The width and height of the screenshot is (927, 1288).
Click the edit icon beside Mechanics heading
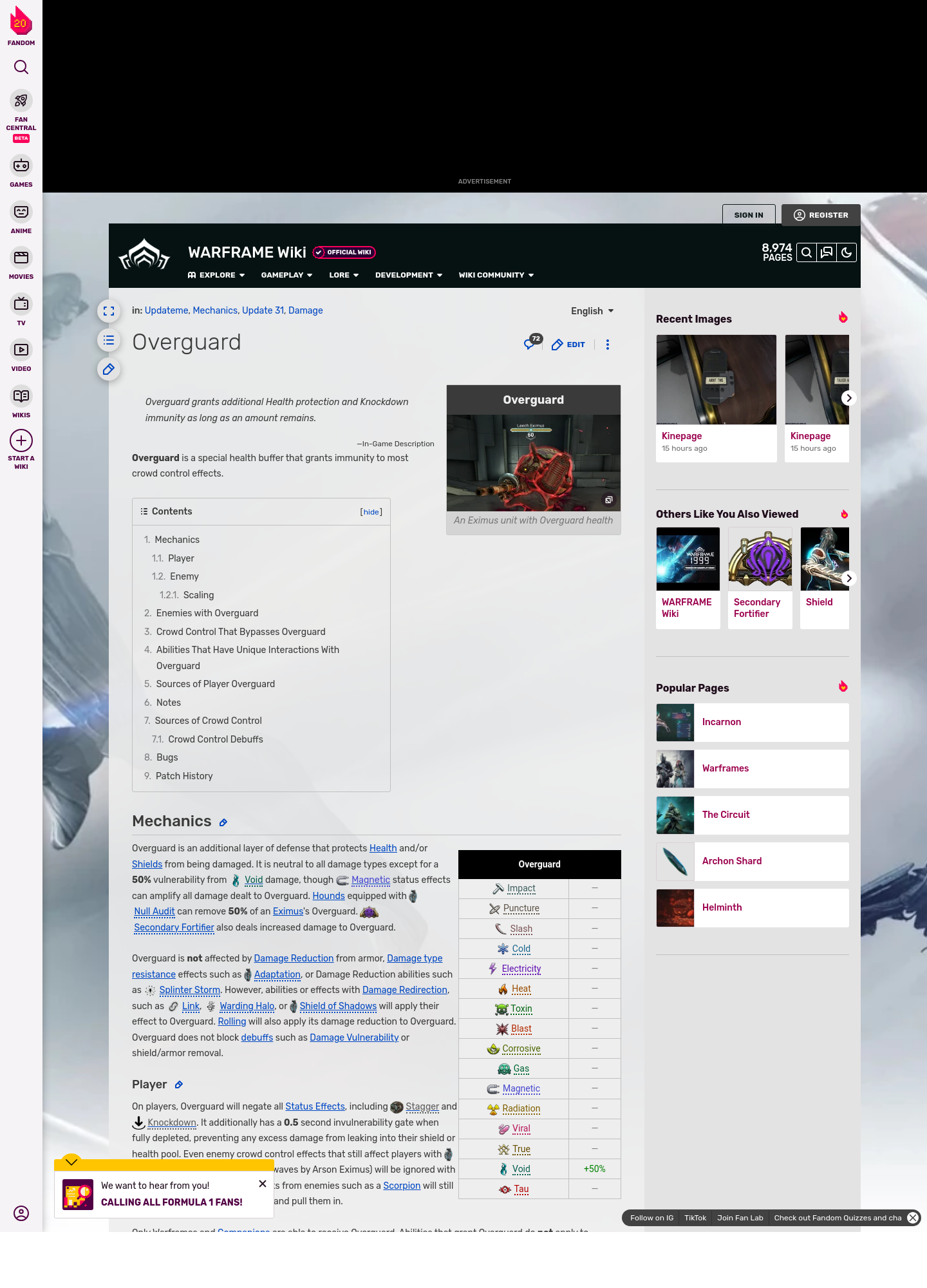coord(223,822)
